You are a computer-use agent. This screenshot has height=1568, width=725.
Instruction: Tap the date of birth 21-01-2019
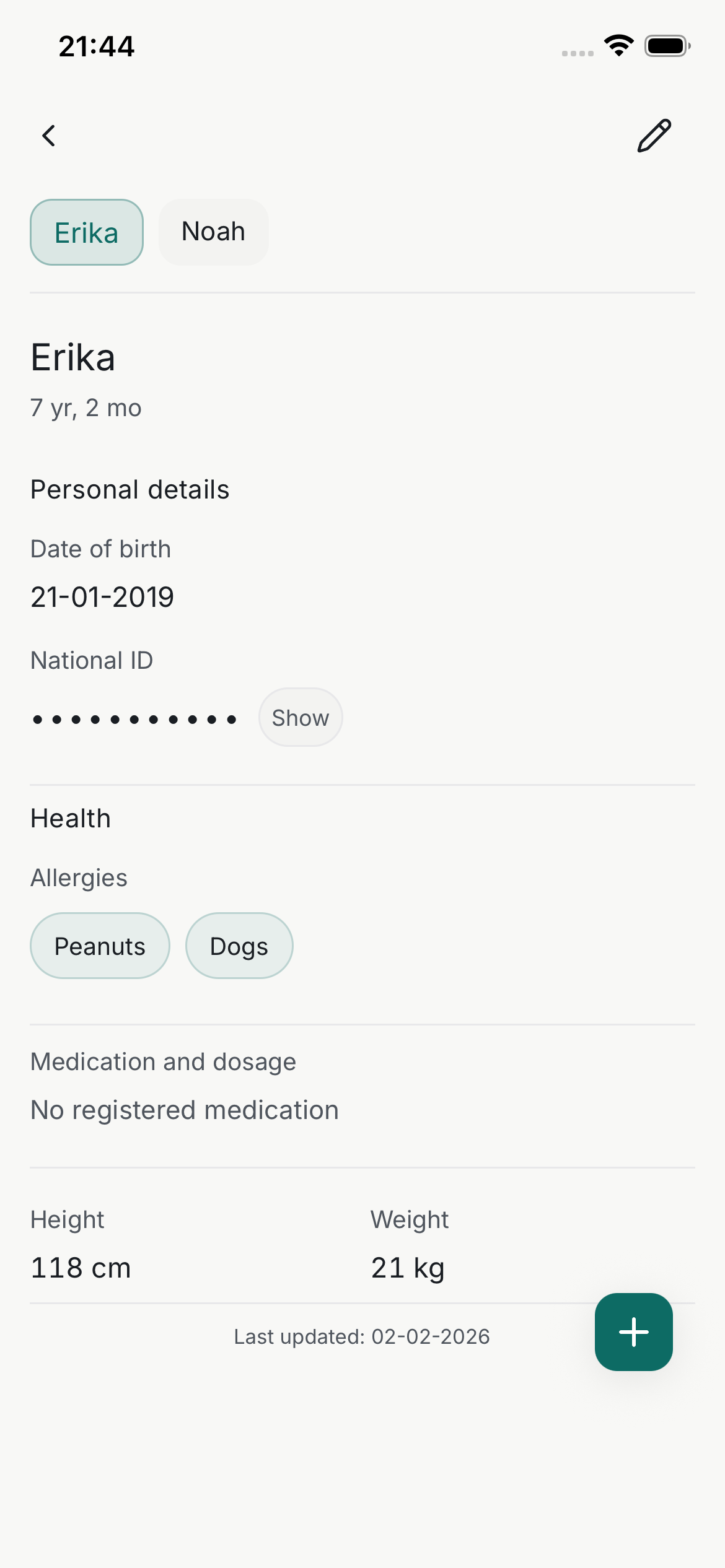(x=102, y=597)
